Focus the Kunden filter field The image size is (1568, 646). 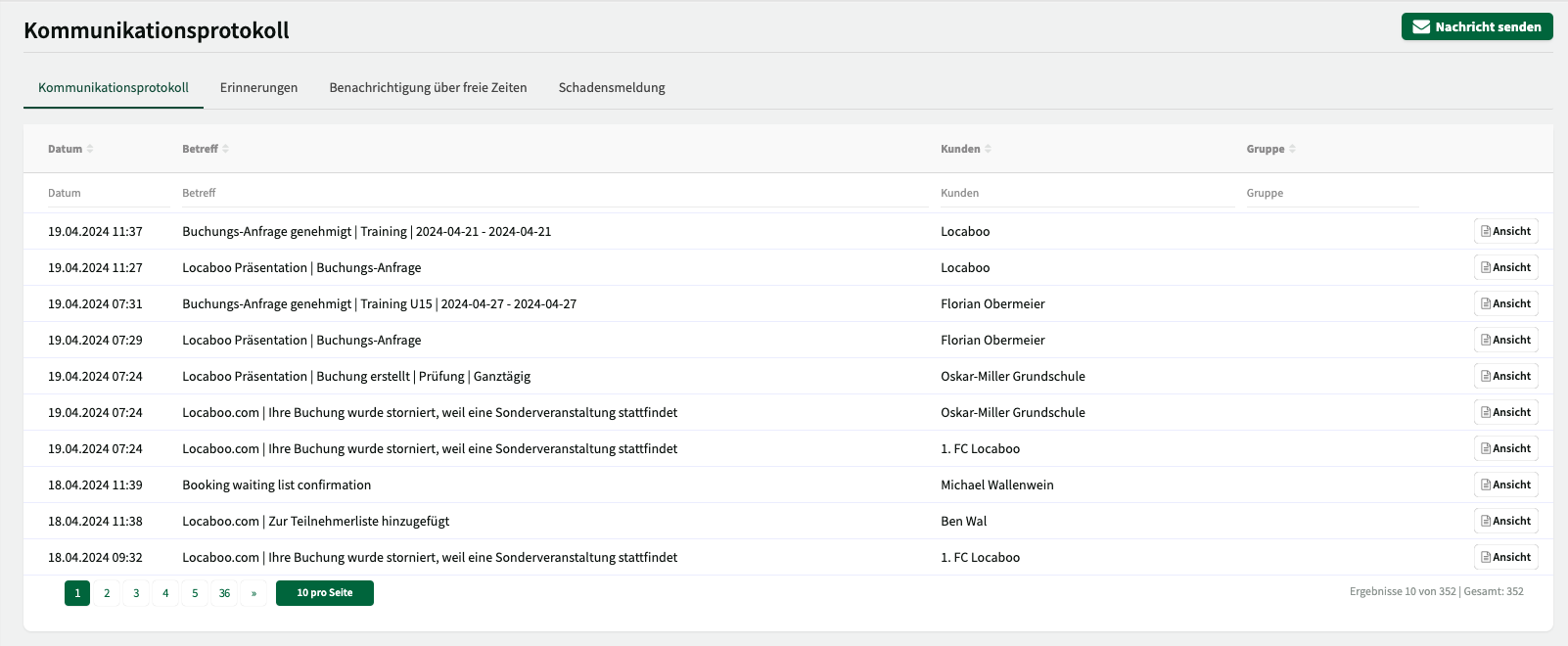point(1087,193)
